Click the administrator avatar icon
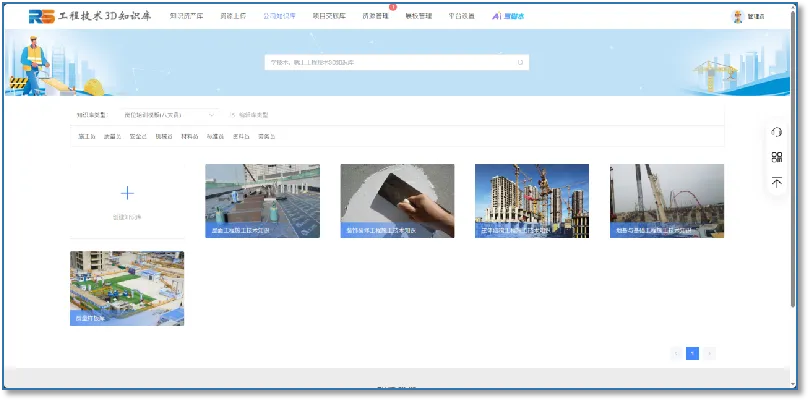 click(738, 16)
